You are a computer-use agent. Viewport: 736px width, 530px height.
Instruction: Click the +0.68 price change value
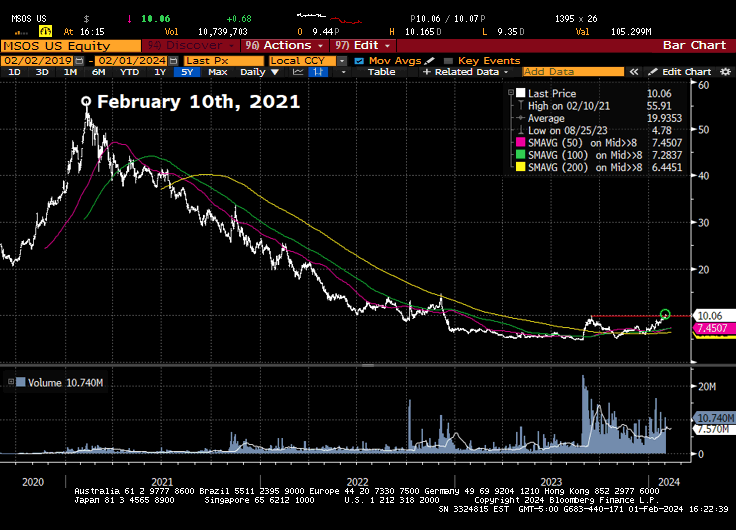pyautogui.click(x=239, y=19)
